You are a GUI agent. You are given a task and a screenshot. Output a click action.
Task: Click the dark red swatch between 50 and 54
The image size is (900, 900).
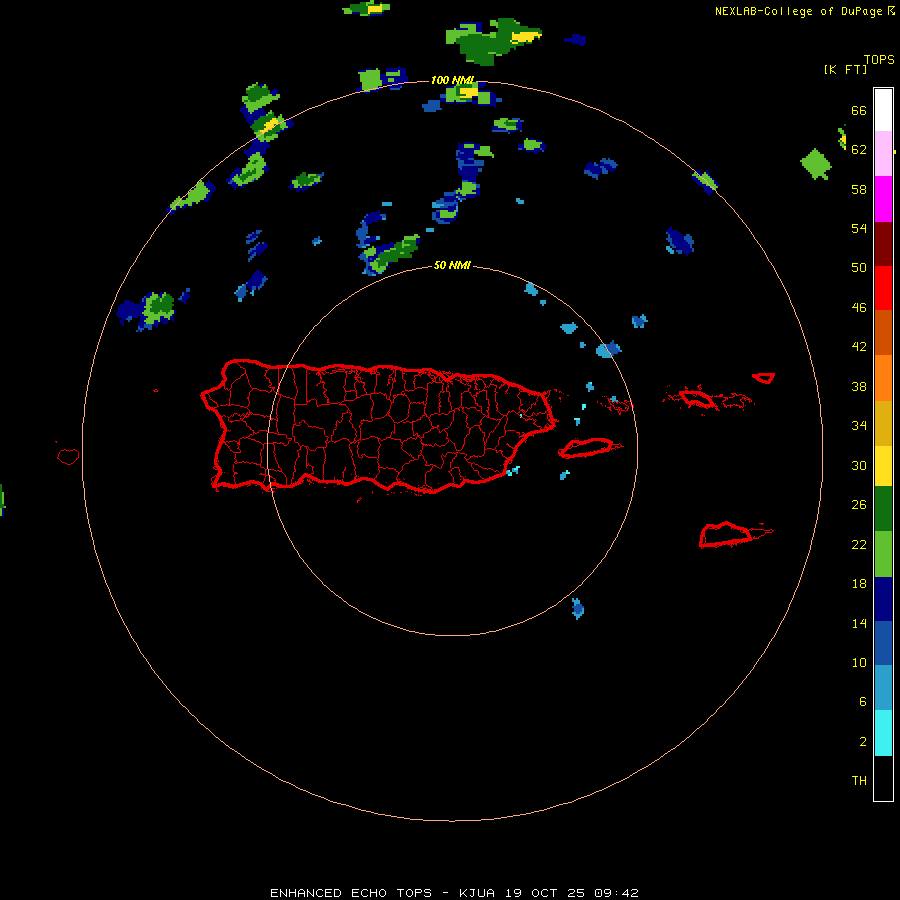[x=883, y=243]
